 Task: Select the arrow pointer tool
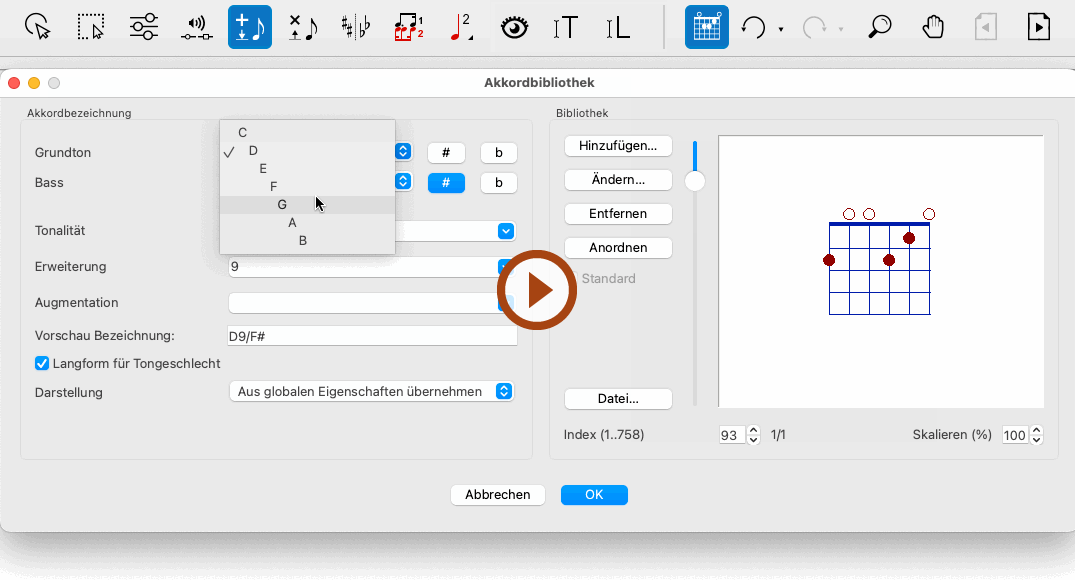[x=38, y=27]
